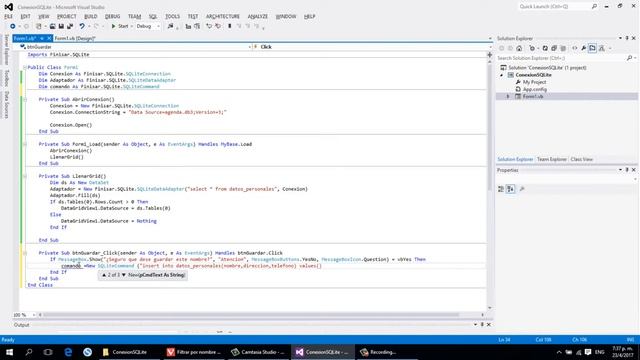The width and height of the screenshot is (640, 360).
Task: Click the Categorized icon in Properties panel
Action: click(x=501, y=189)
